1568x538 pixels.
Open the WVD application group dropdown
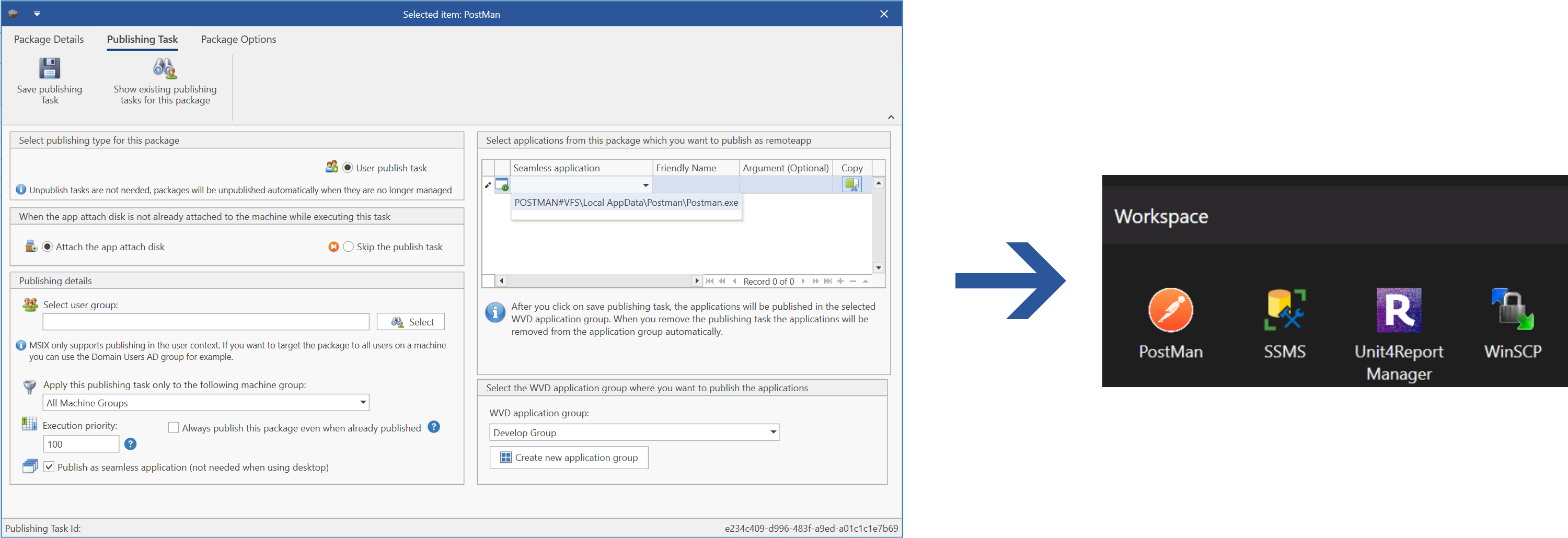[x=773, y=432]
